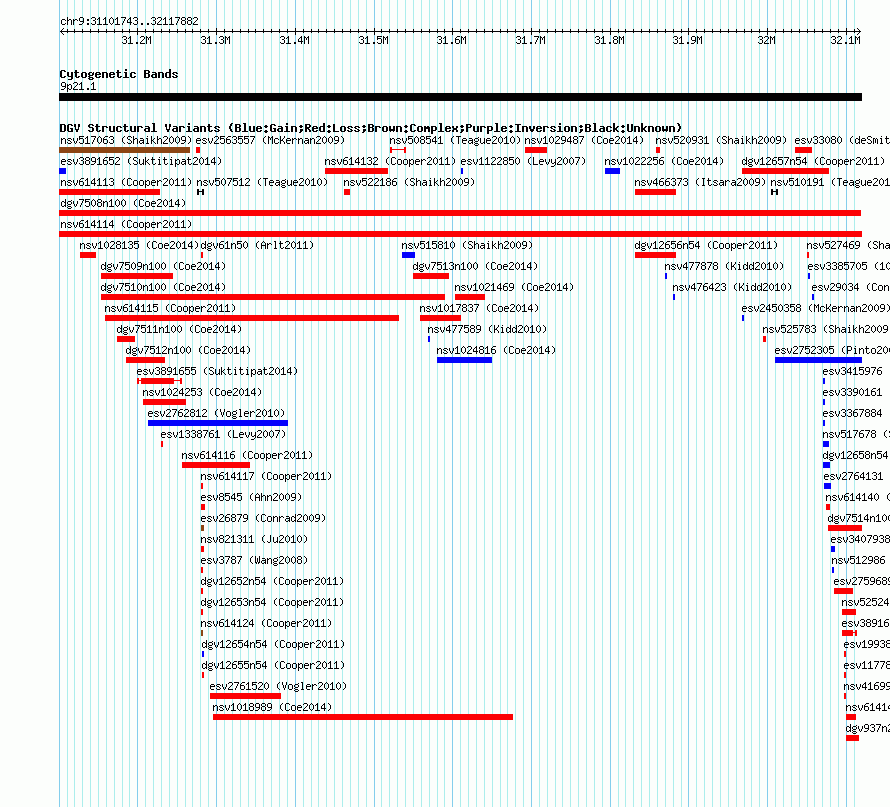
Task: Open the nsv476423 (Kidd2010) label
Action: point(732,287)
